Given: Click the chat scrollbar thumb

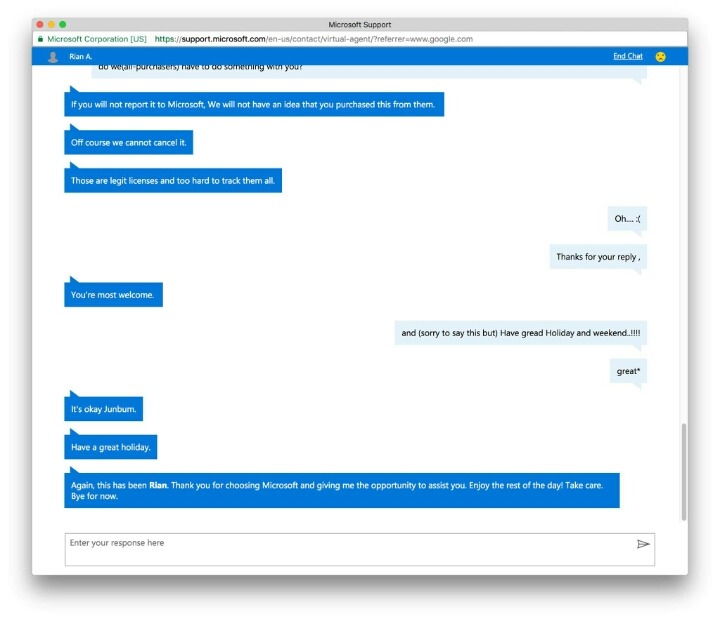Looking at the screenshot, I should click(x=684, y=472).
